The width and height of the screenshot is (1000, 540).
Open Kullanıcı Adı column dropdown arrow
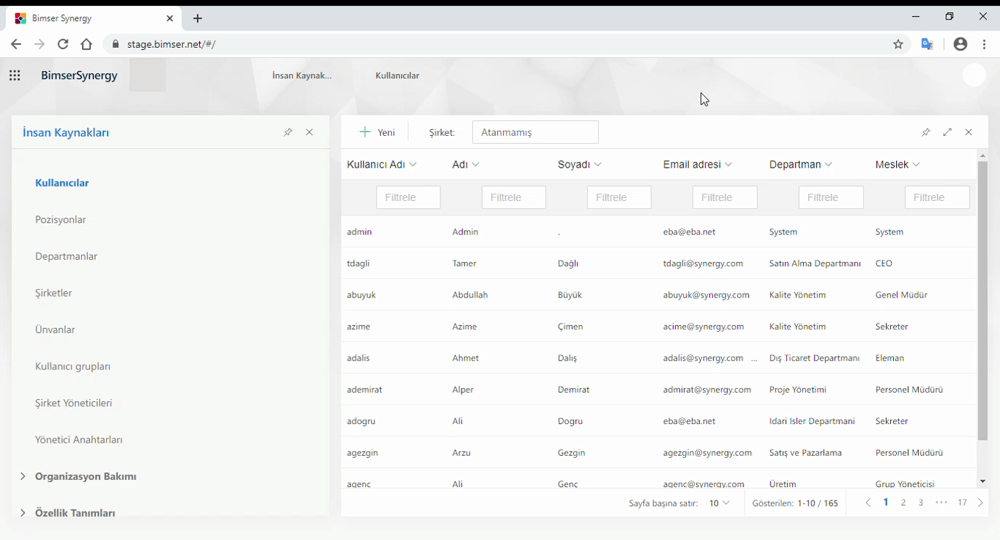pos(413,165)
